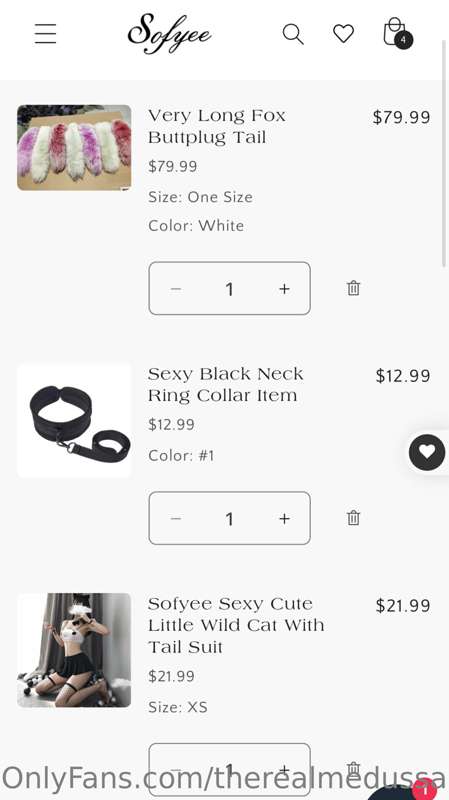Open the search magnifier icon

293,34
